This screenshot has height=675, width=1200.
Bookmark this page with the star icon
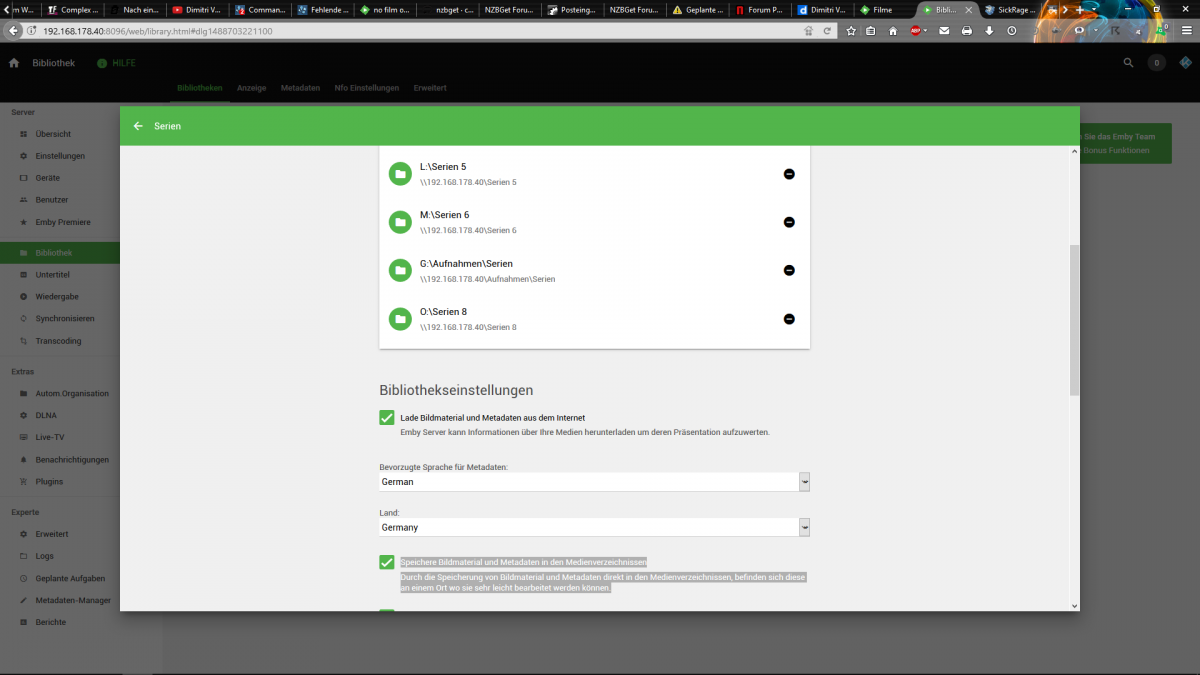pos(851,31)
